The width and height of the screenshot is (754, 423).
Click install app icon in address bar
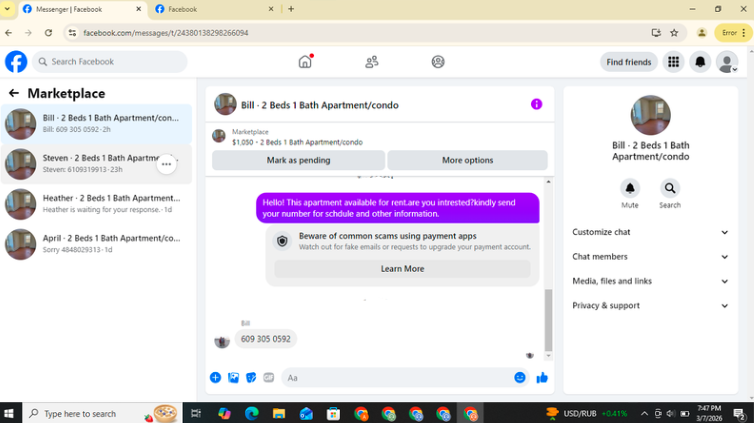[656, 33]
